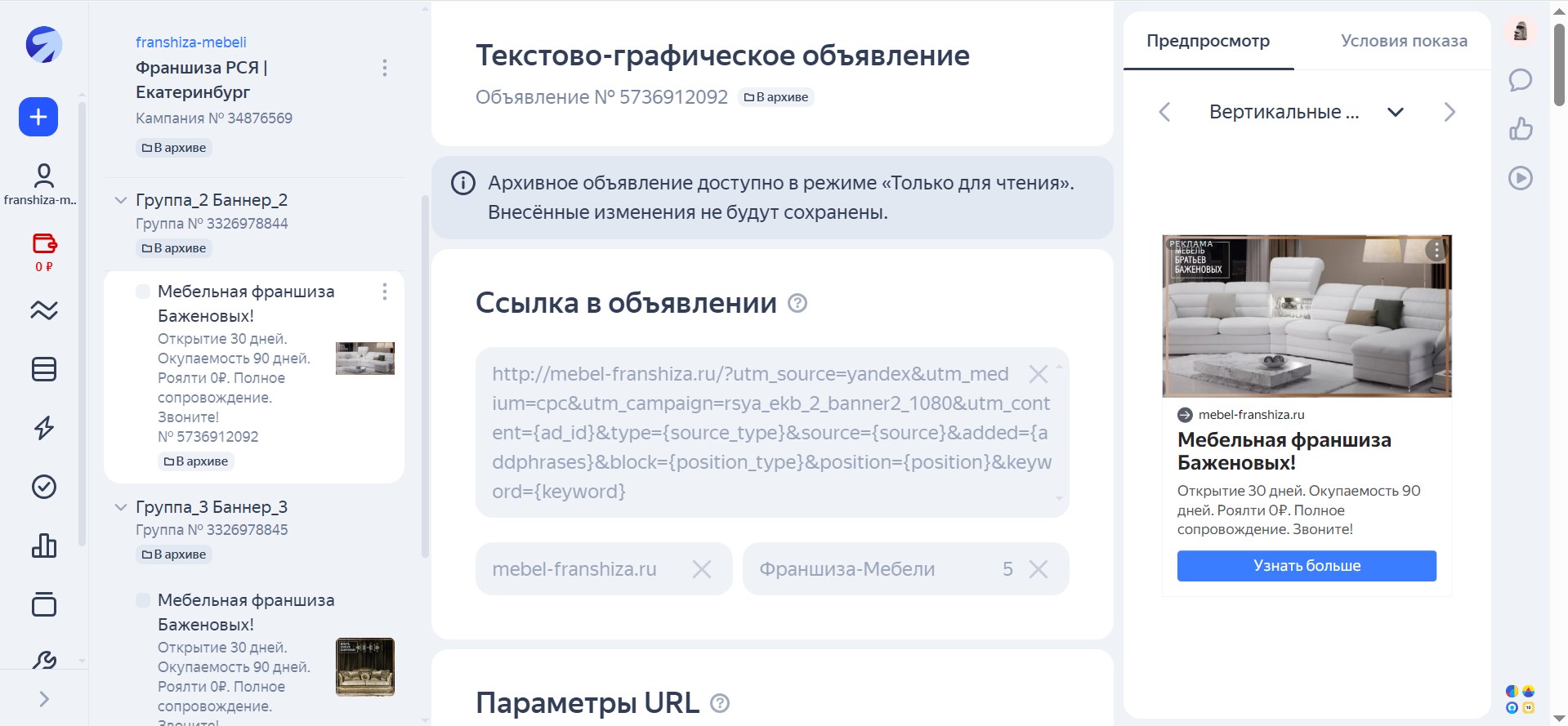Click the franshiza-mebeli account link

click(191, 42)
